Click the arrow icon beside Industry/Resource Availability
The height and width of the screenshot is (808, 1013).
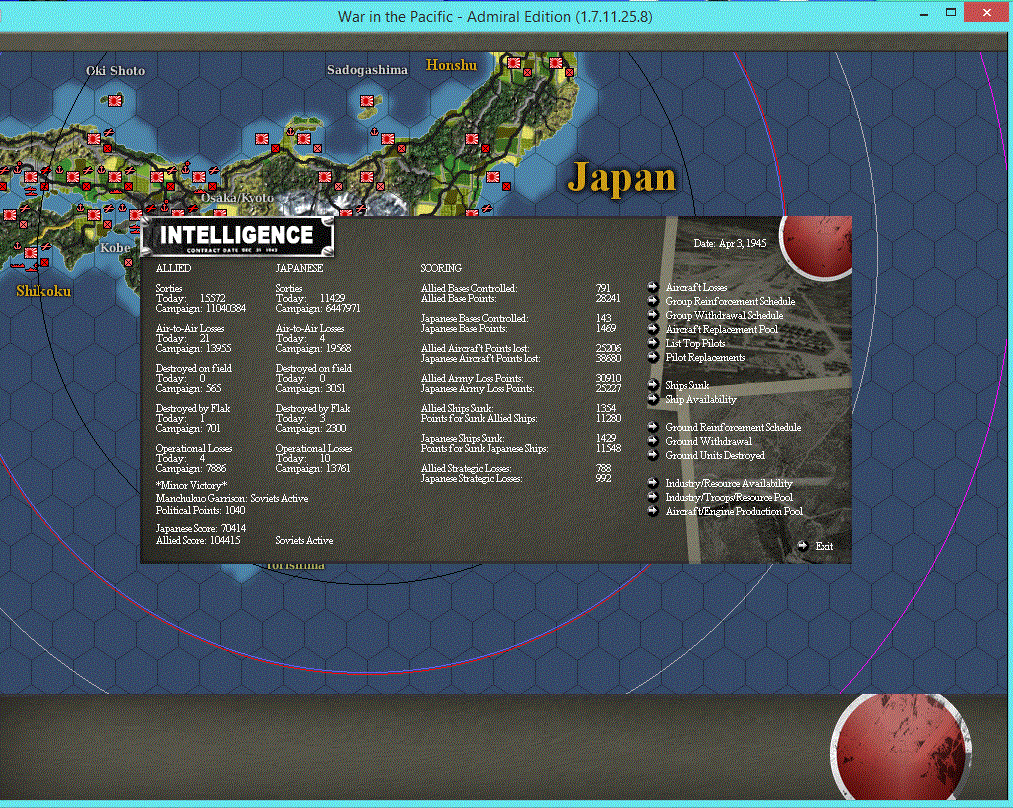[x=653, y=482]
